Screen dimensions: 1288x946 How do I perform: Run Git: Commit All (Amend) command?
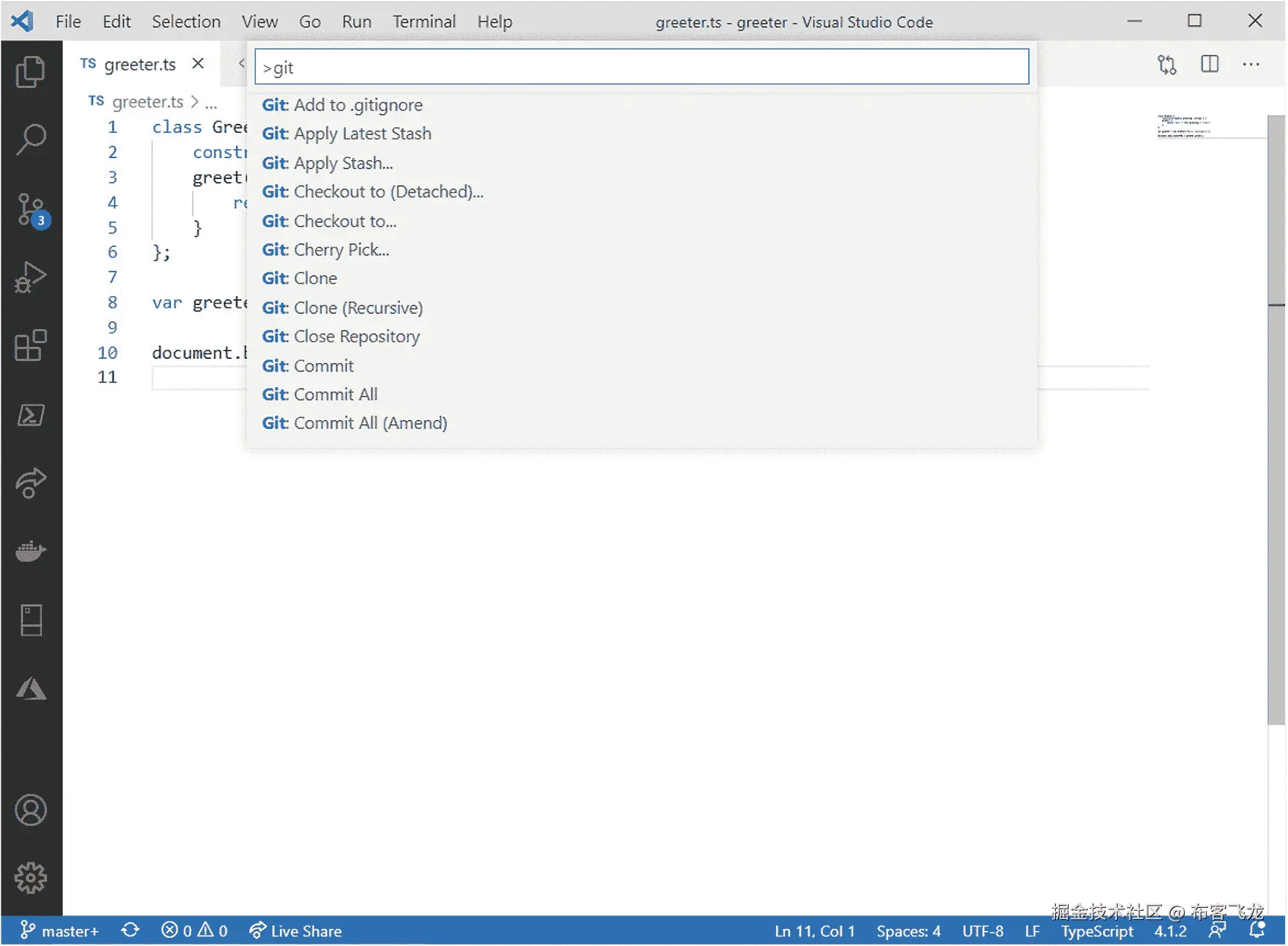pos(642,423)
